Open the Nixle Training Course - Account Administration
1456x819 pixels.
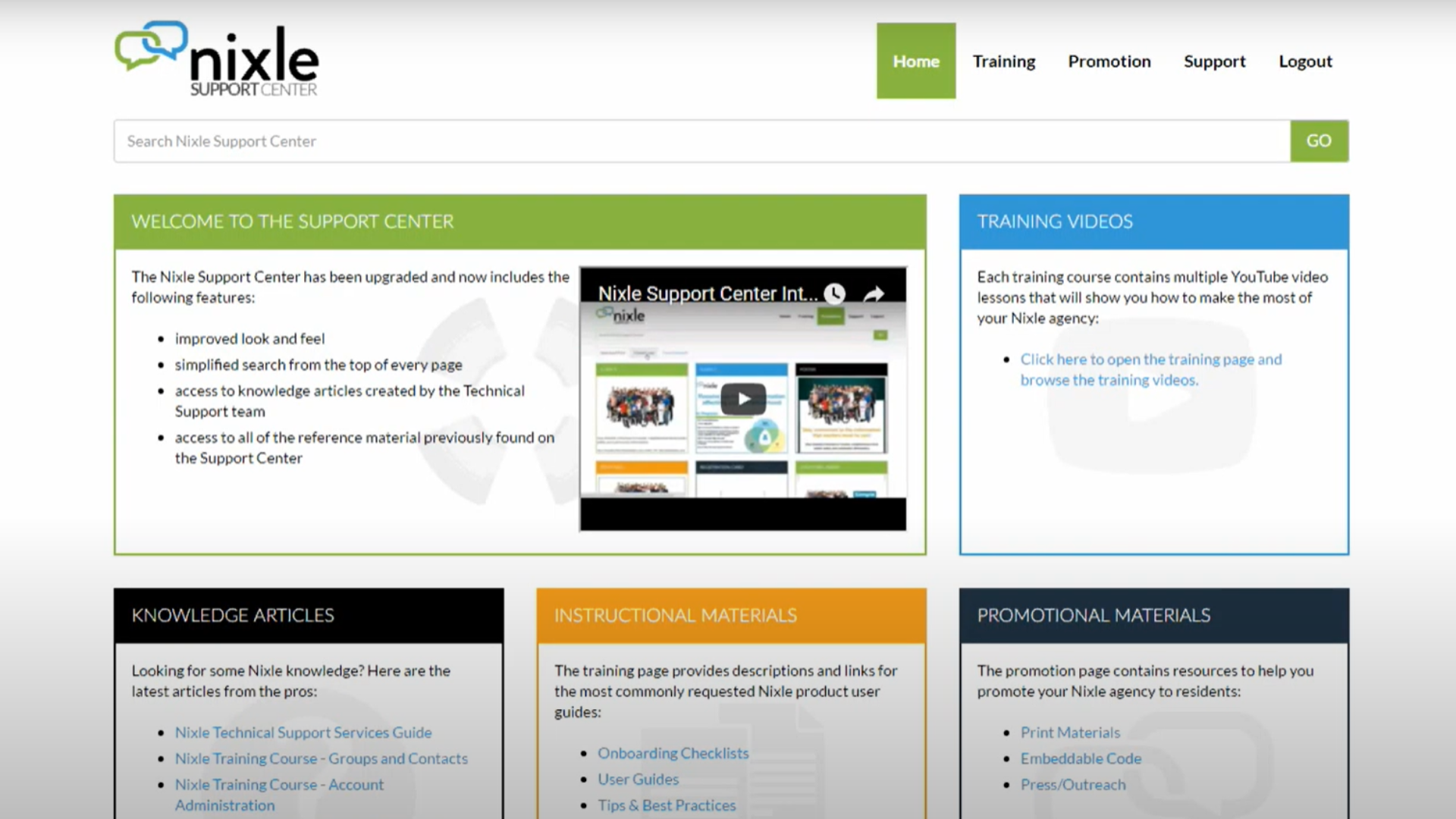(x=279, y=793)
